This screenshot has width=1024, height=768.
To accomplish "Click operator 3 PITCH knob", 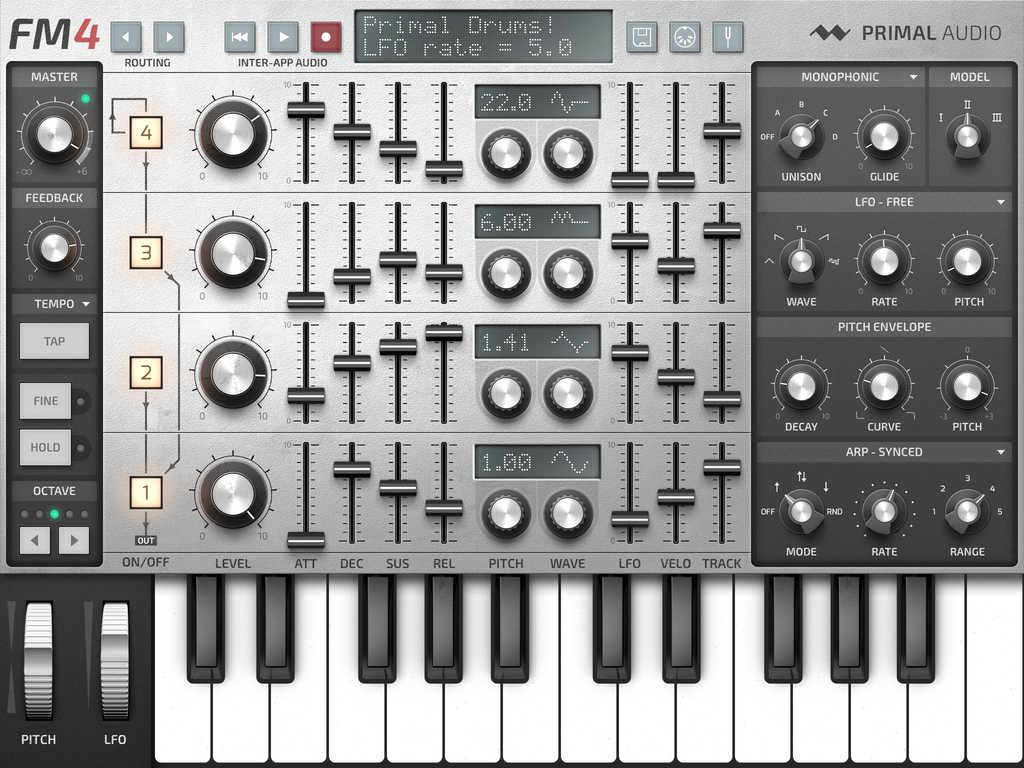I will (506, 274).
